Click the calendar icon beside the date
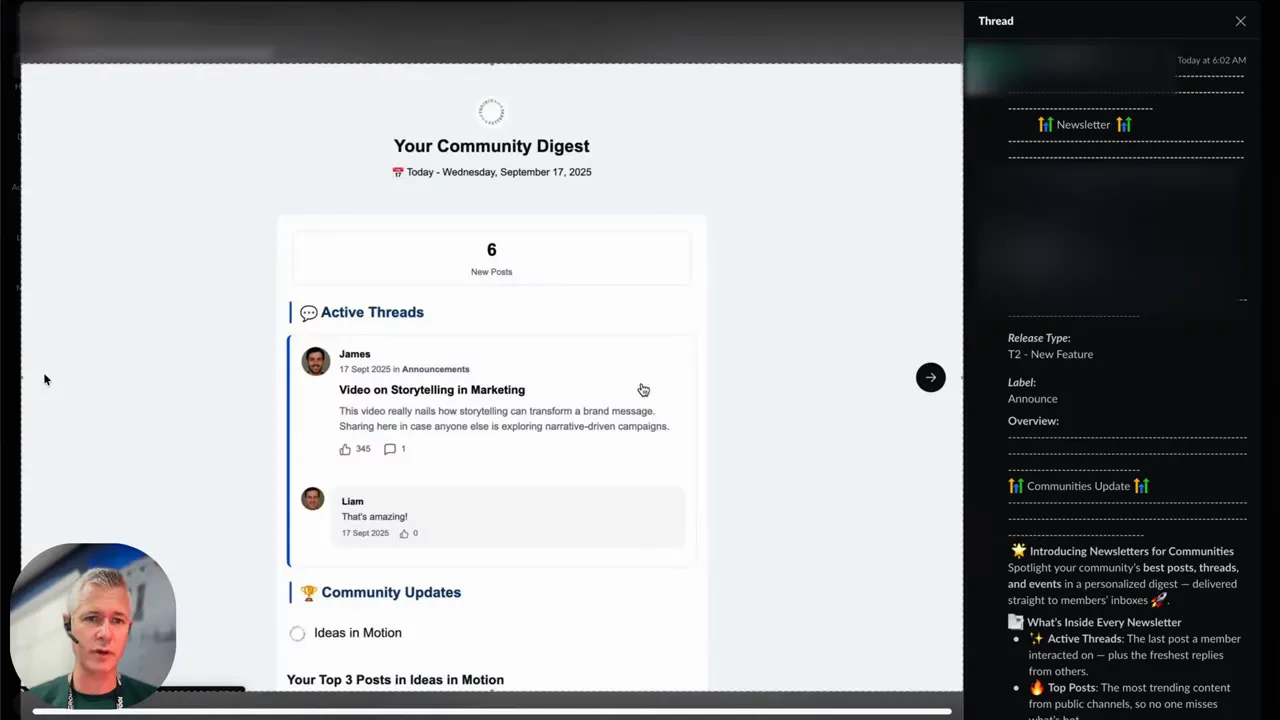Screen dimensions: 1280x720 pos(398,172)
